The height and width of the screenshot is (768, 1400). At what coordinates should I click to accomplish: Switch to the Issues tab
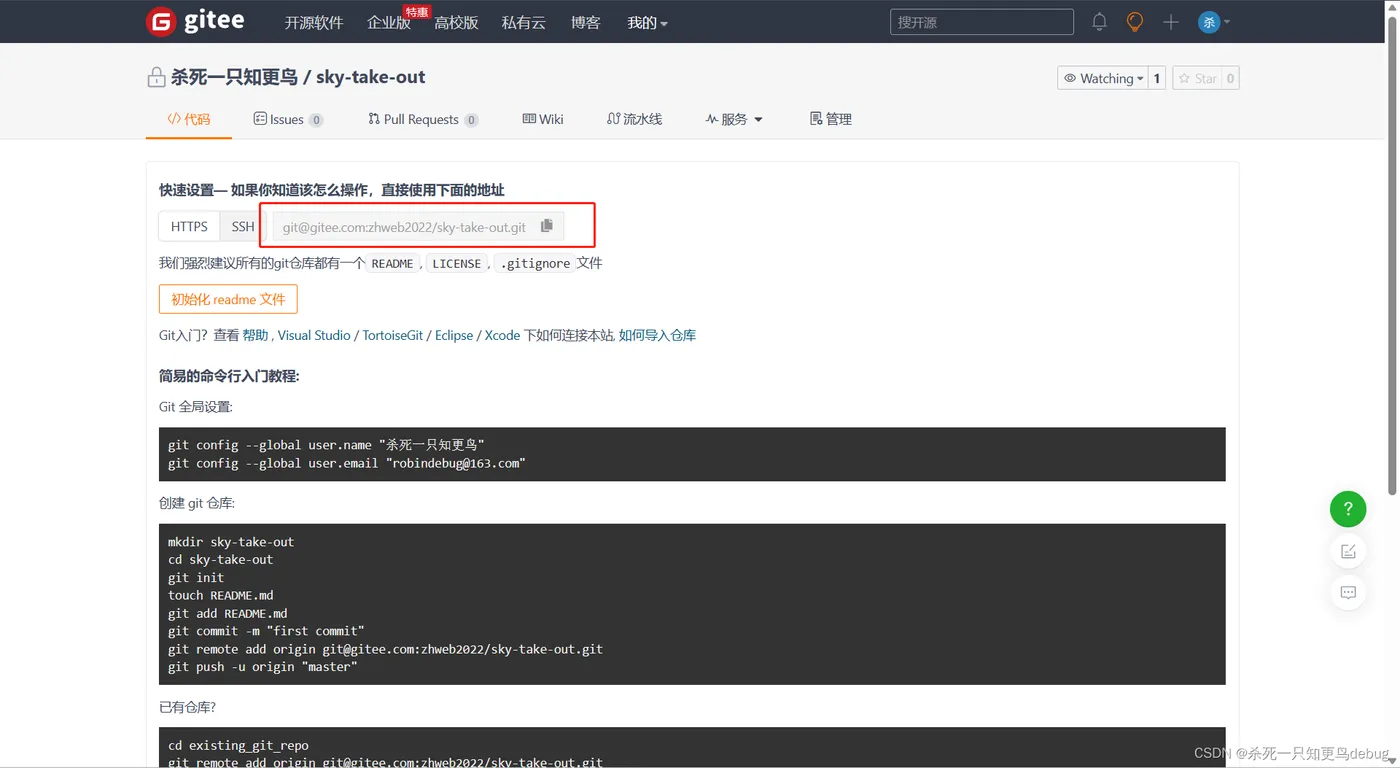(288, 119)
